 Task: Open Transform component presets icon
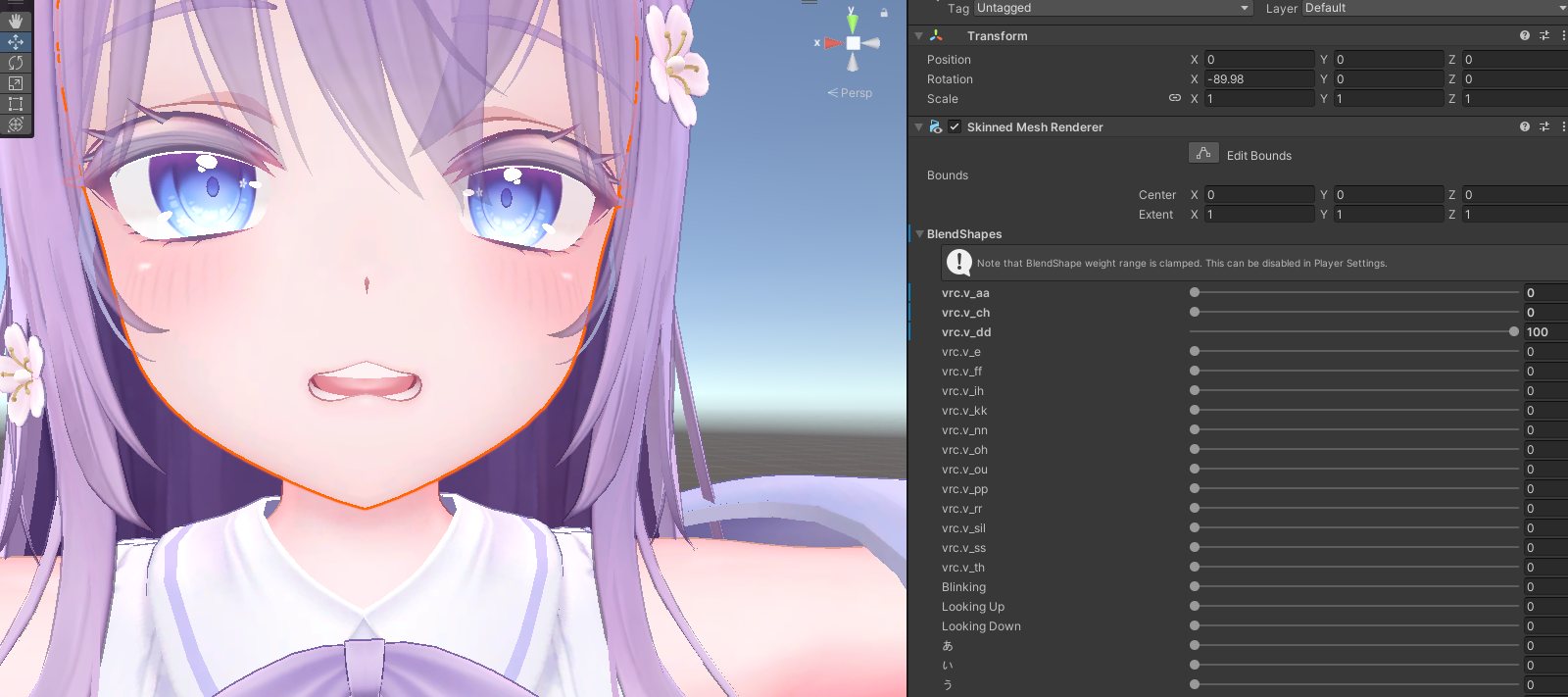pos(1544,35)
